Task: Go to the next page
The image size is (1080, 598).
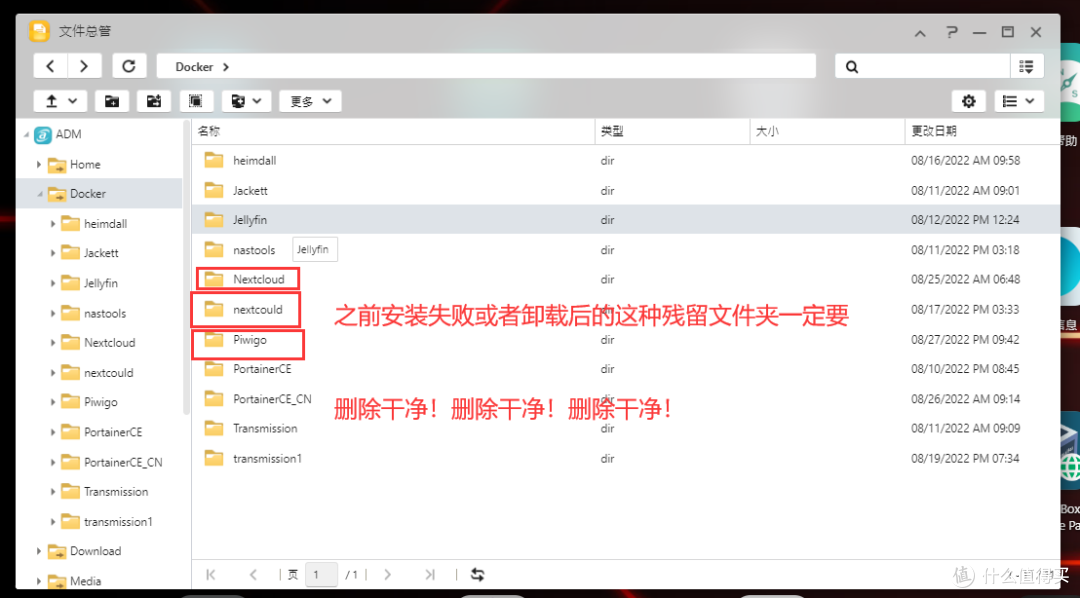Action: pos(387,575)
